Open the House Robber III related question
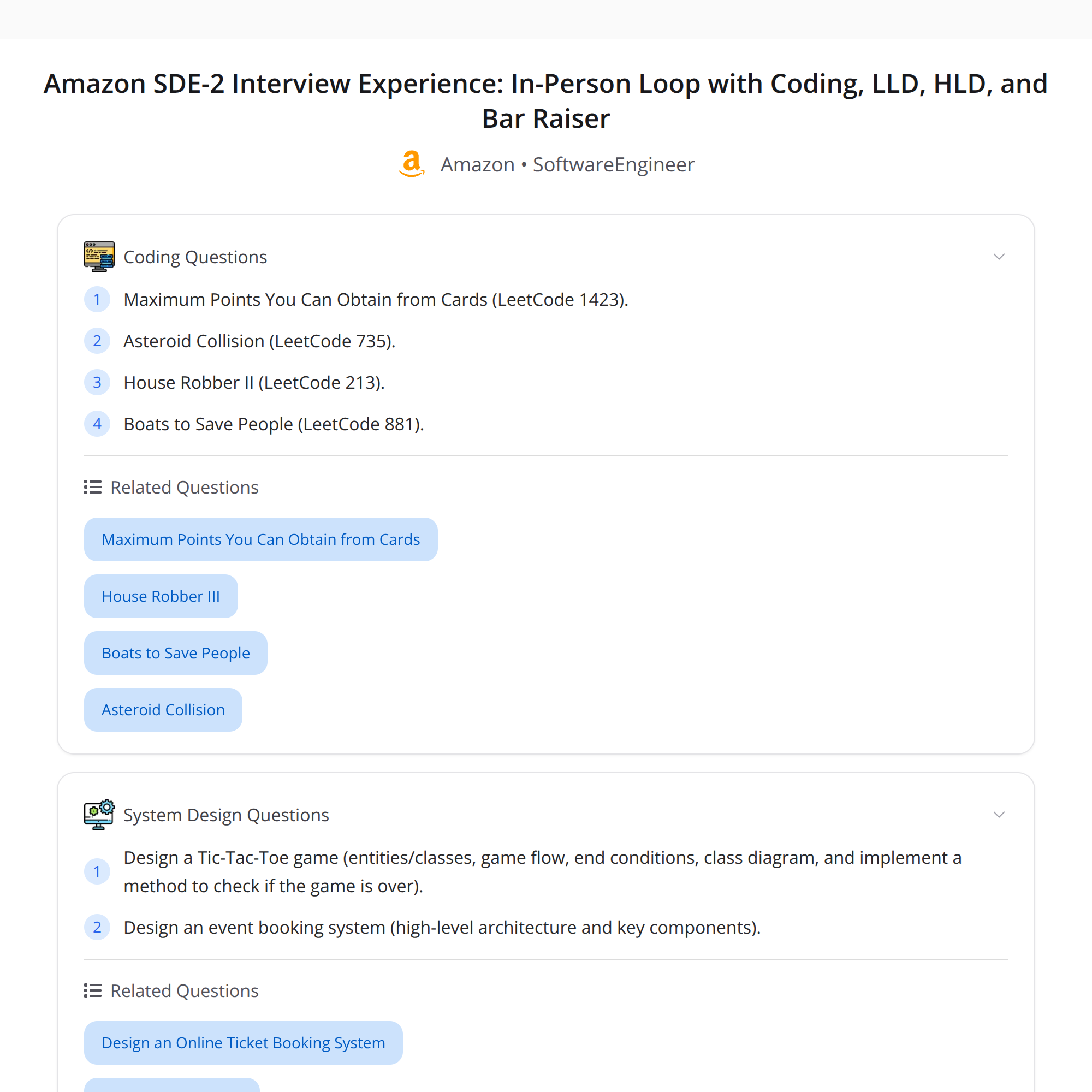The width and height of the screenshot is (1092, 1092). [161, 596]
